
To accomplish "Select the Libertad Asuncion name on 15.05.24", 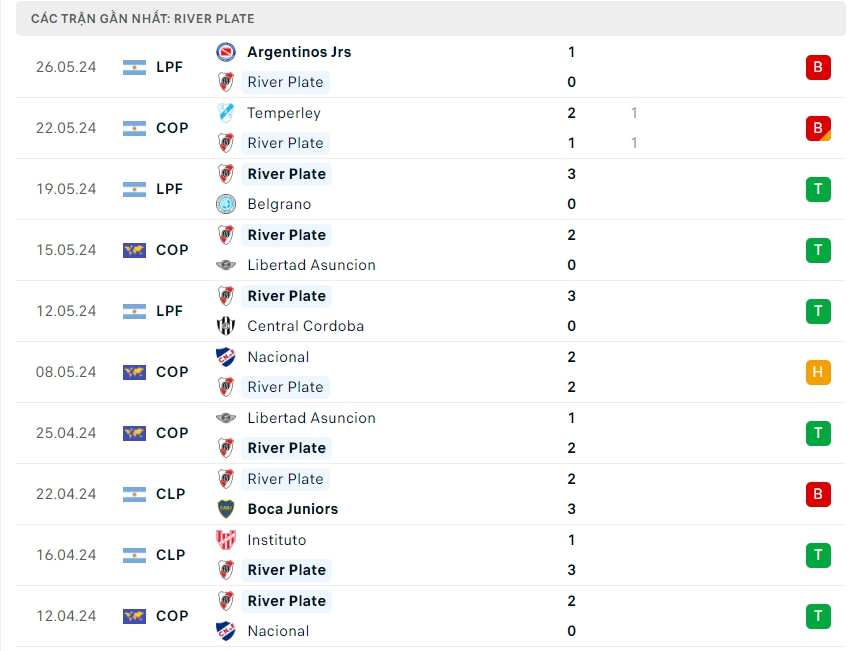I will (311, 265).
